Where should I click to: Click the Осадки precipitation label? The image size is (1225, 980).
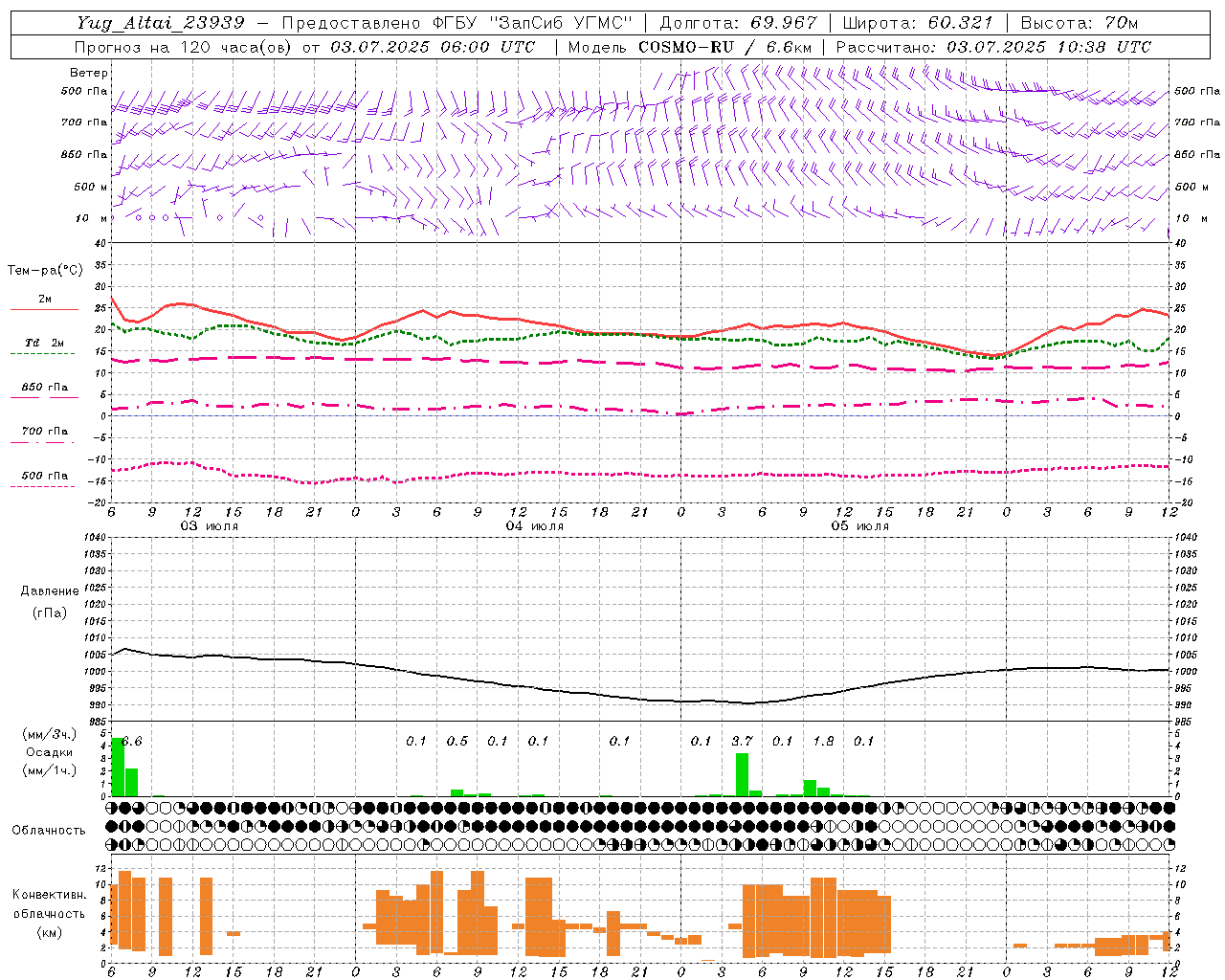click(50, 752)
